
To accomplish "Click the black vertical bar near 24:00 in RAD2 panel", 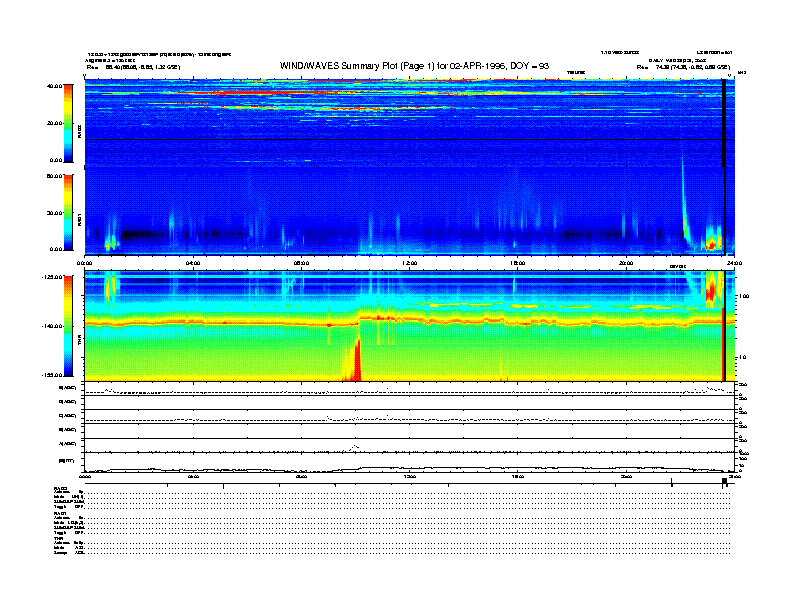I will point(724,123).
